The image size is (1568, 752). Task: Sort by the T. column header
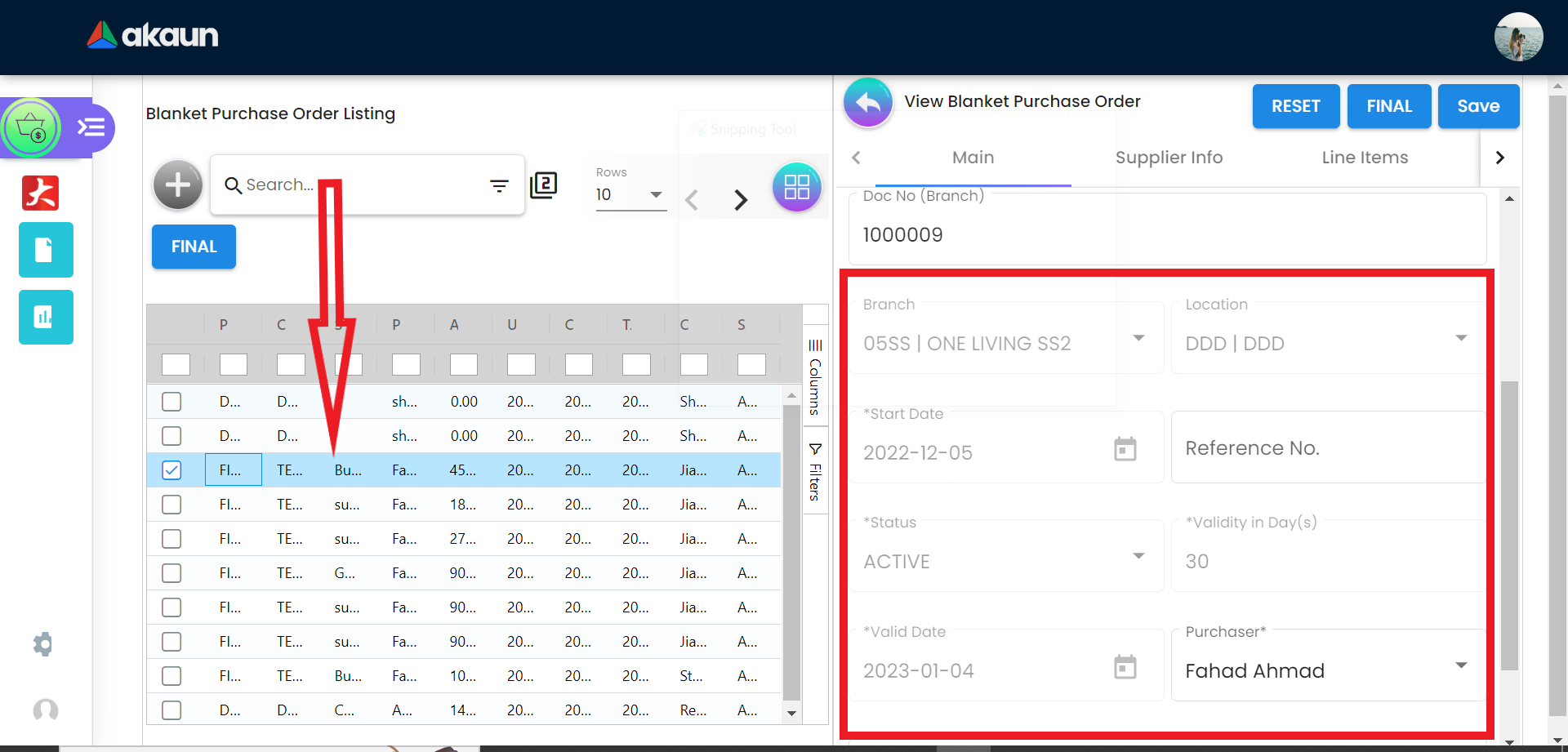click(x=627, y=325)
